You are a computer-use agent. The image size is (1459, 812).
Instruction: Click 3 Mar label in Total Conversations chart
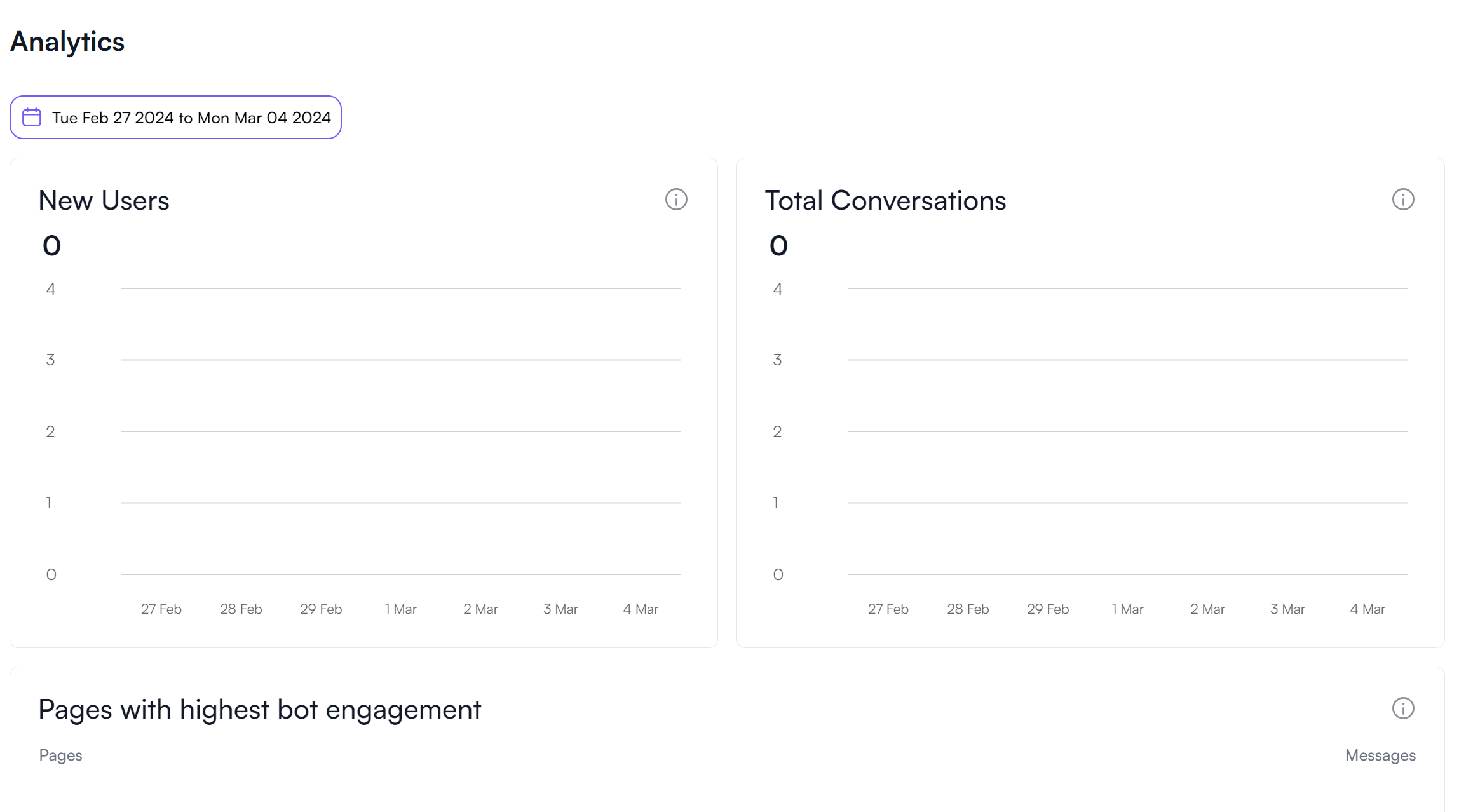coord(1287,609)
